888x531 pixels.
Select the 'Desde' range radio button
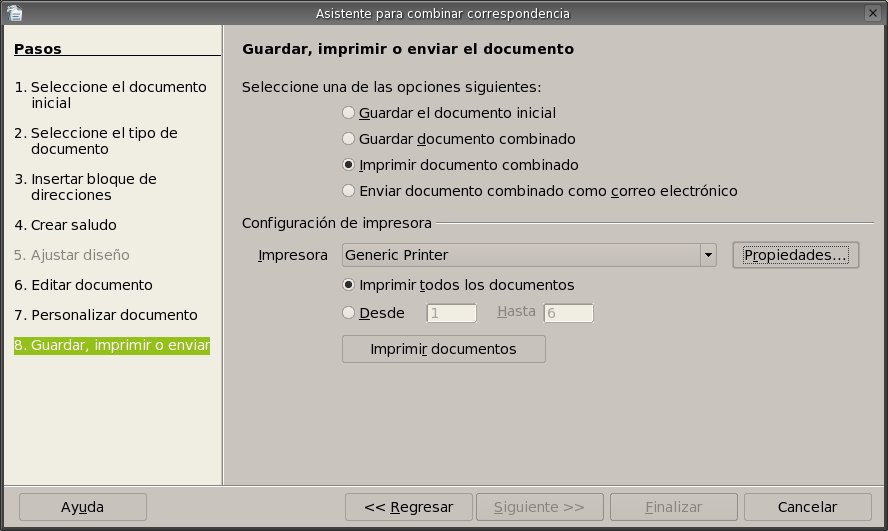(349, 313)
